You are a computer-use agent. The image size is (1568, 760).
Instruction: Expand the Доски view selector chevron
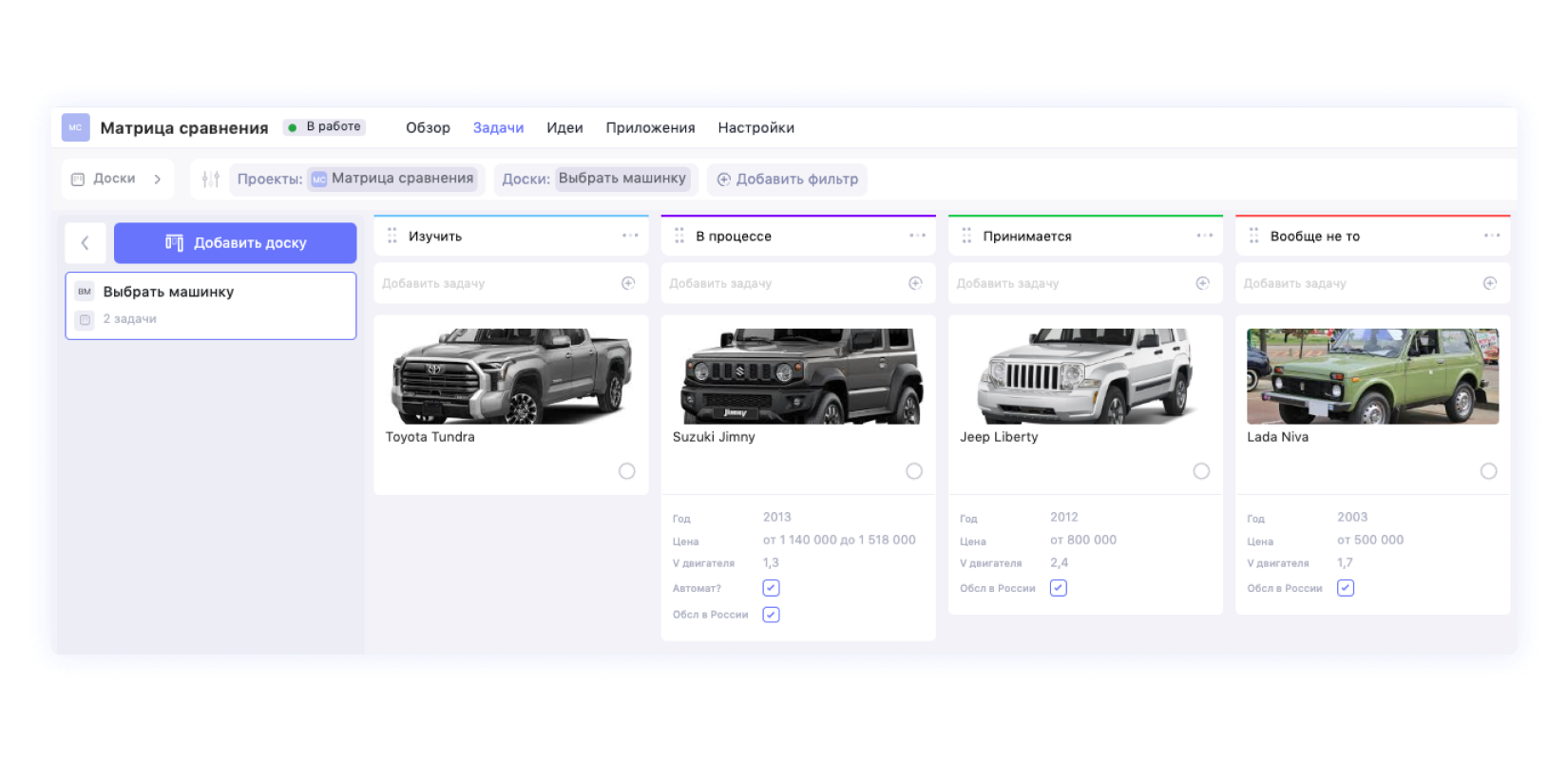[x=158, y=179]
